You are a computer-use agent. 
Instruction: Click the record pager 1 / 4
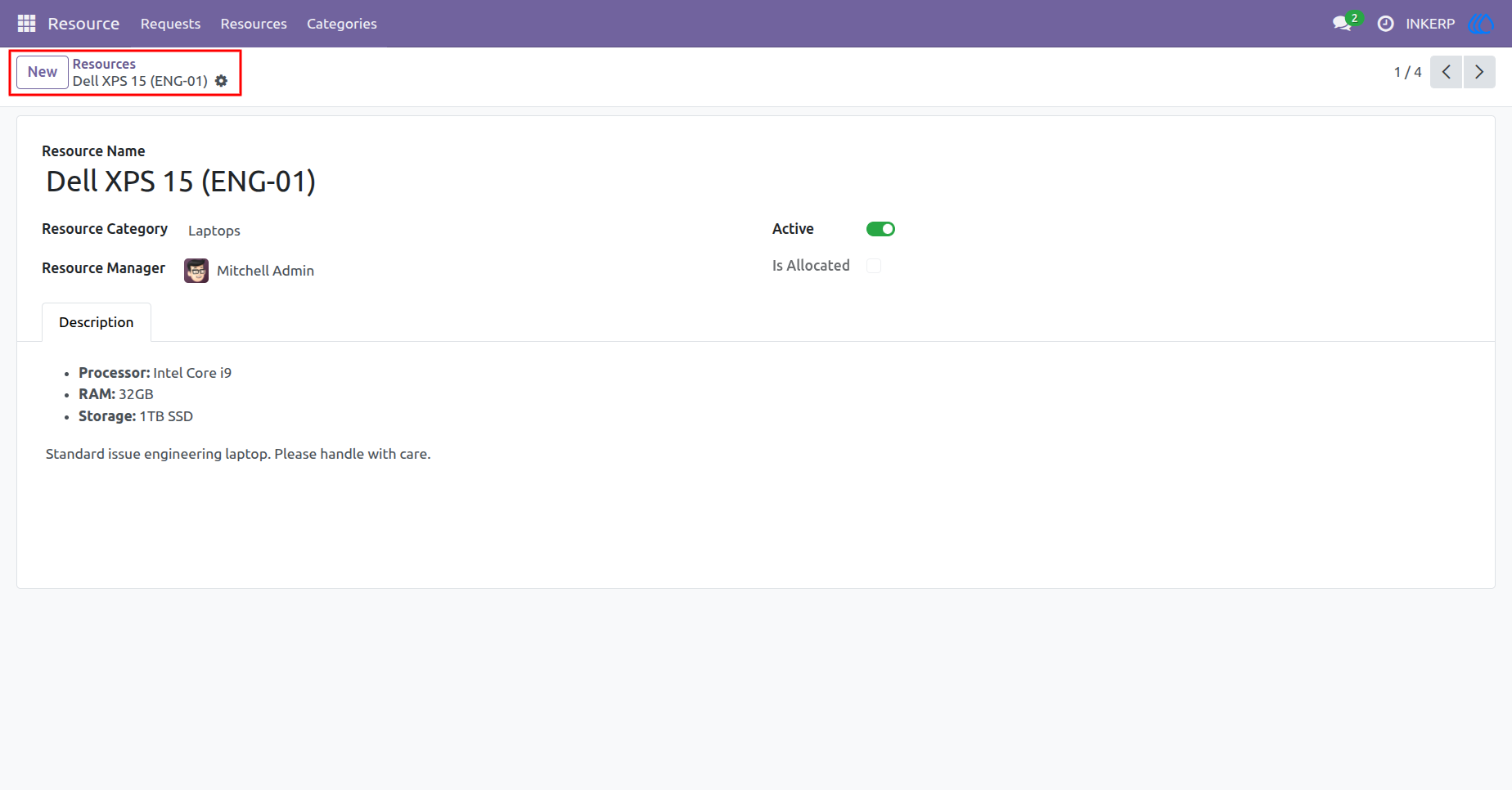tap(1407, 72)
